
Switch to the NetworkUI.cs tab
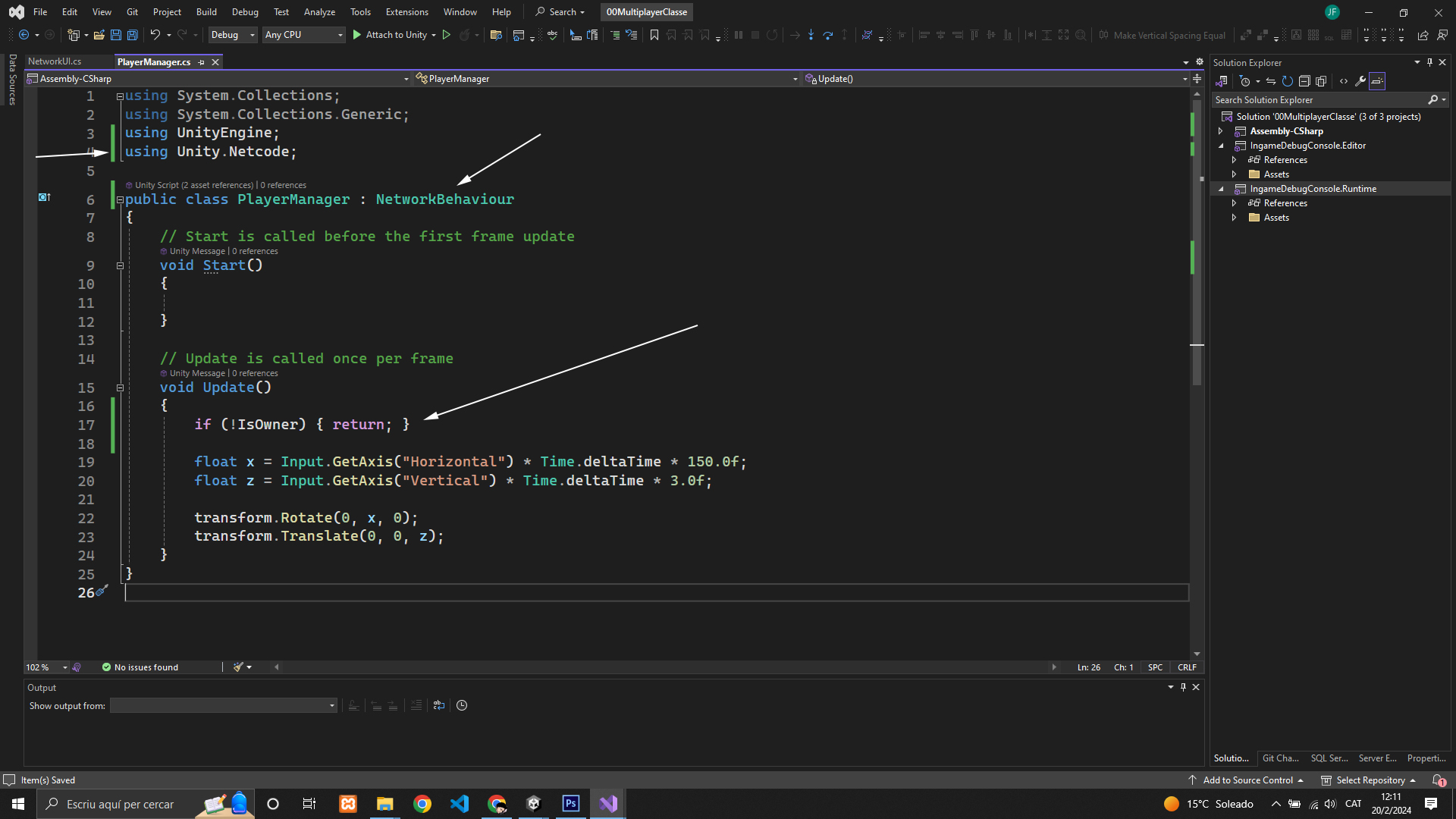pos(55,61)
